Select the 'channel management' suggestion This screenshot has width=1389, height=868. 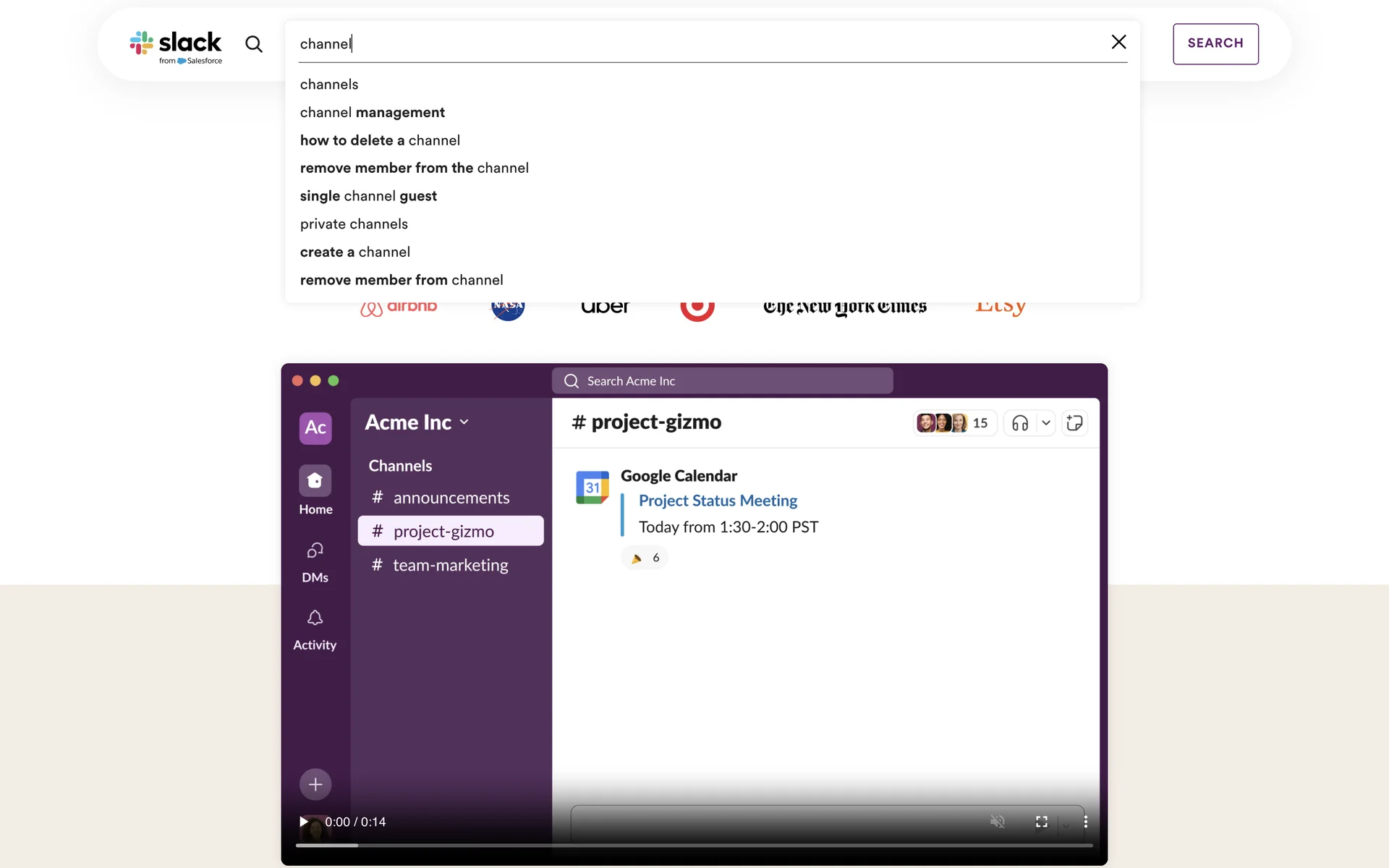tap(372, 112)
